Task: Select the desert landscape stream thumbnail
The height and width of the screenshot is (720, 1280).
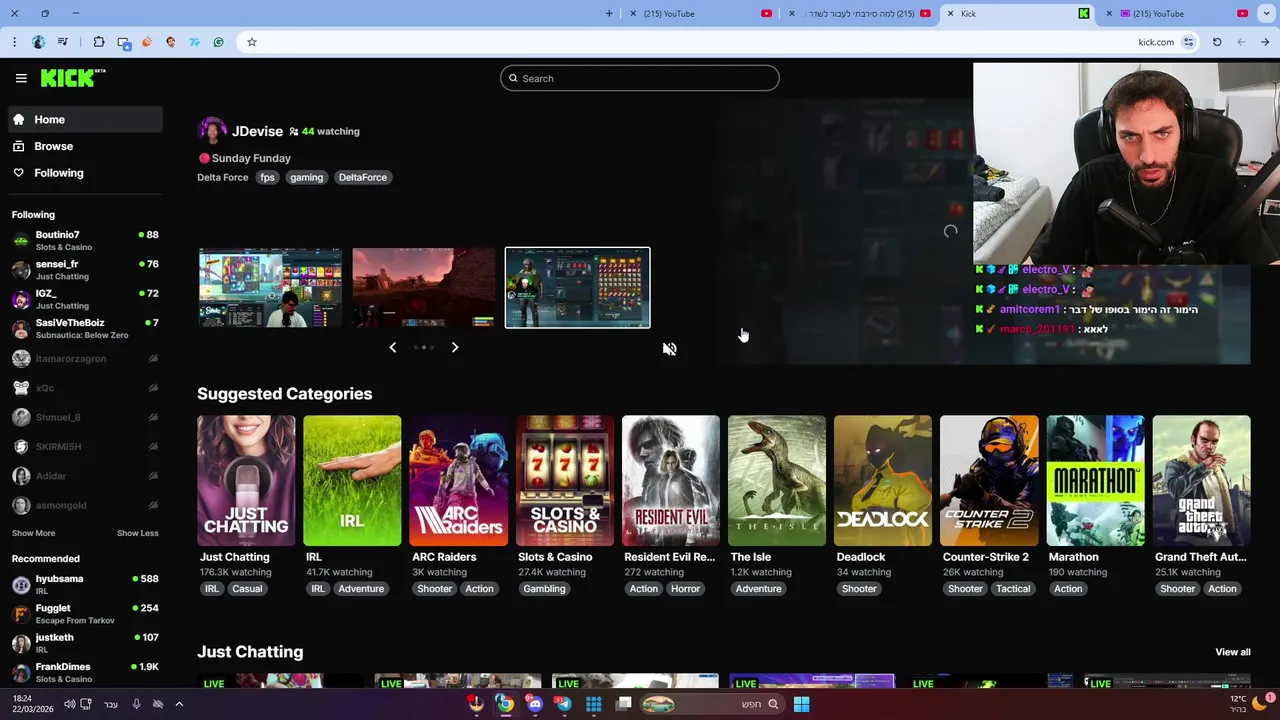Action: (423, 288)
